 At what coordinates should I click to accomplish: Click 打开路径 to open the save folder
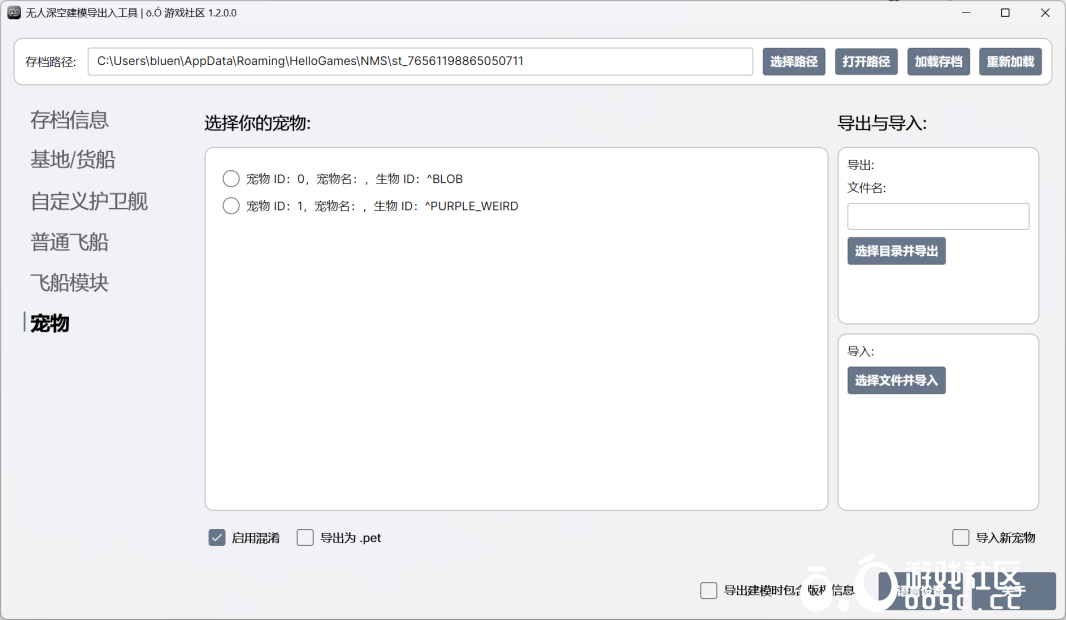[x=865, y=61]
